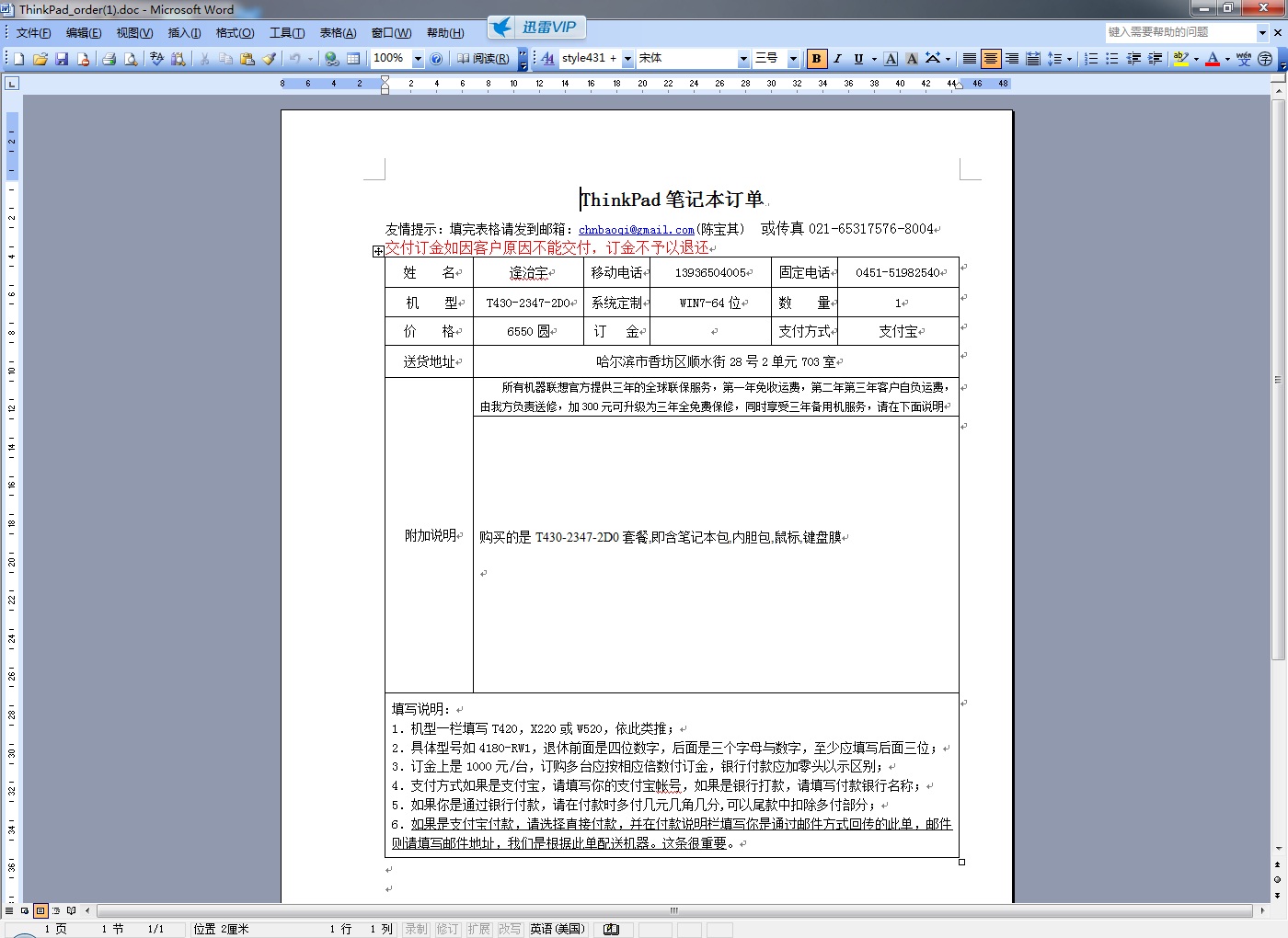Image resolution: width=1288 pixels, height=938 pixels.
Task: Align text to the left
Action: pyautogui.click(x=970, y=59)
